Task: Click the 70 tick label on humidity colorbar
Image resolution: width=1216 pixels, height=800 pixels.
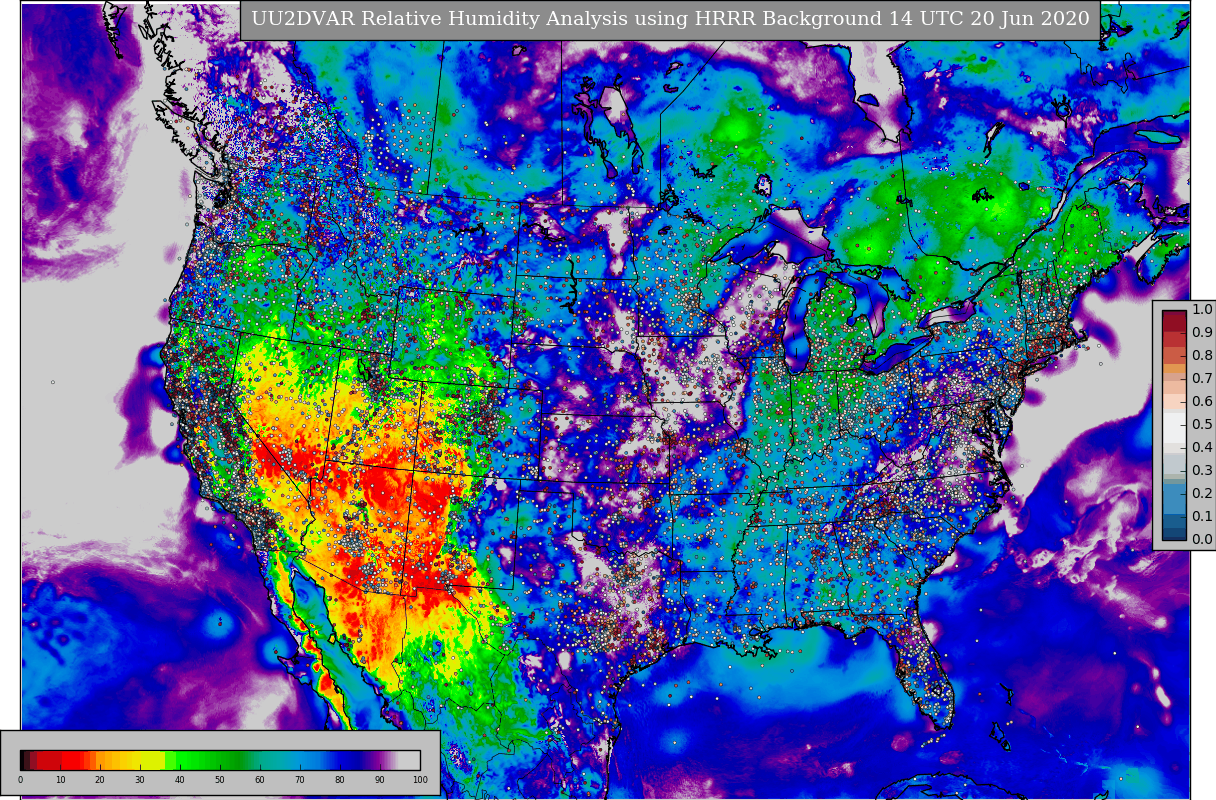Action: pos(300,780)
